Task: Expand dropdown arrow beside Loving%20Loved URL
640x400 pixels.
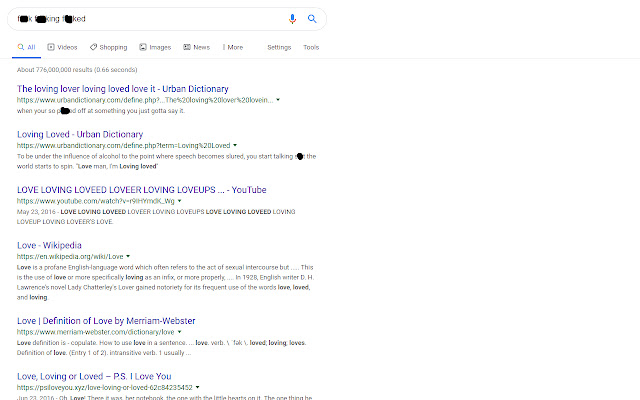Action: [x=235, y=145]
